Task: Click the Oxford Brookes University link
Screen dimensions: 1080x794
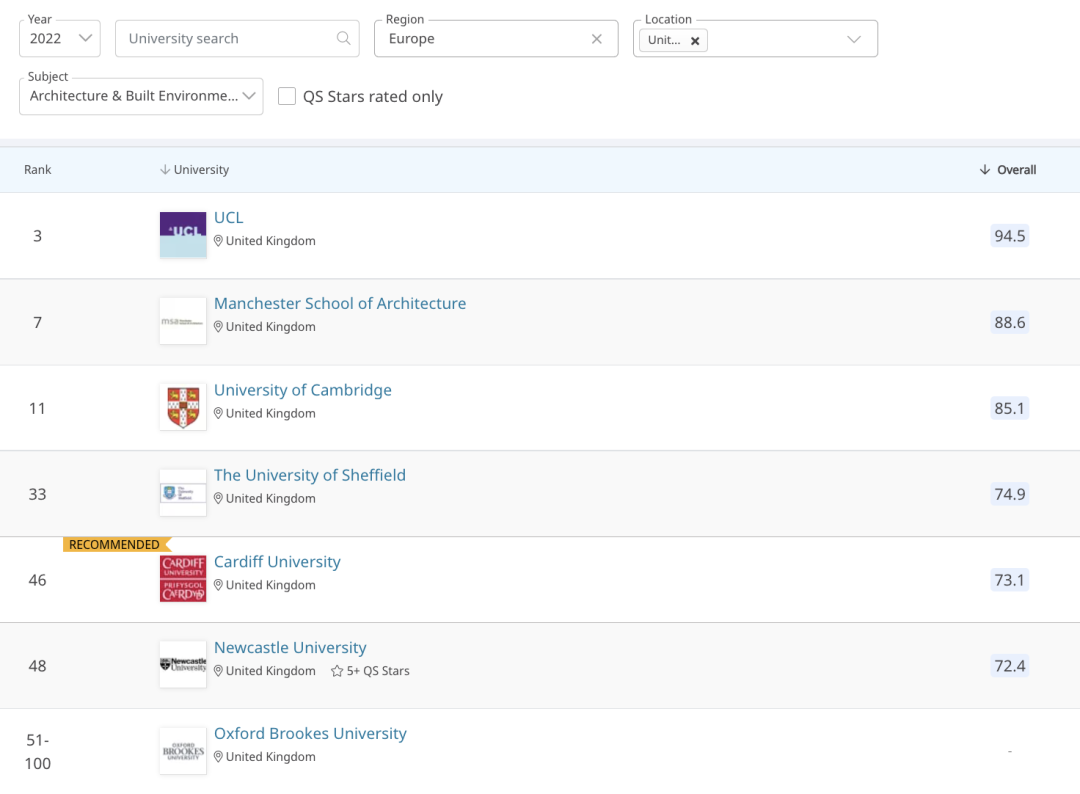Action: click(310, 733)
